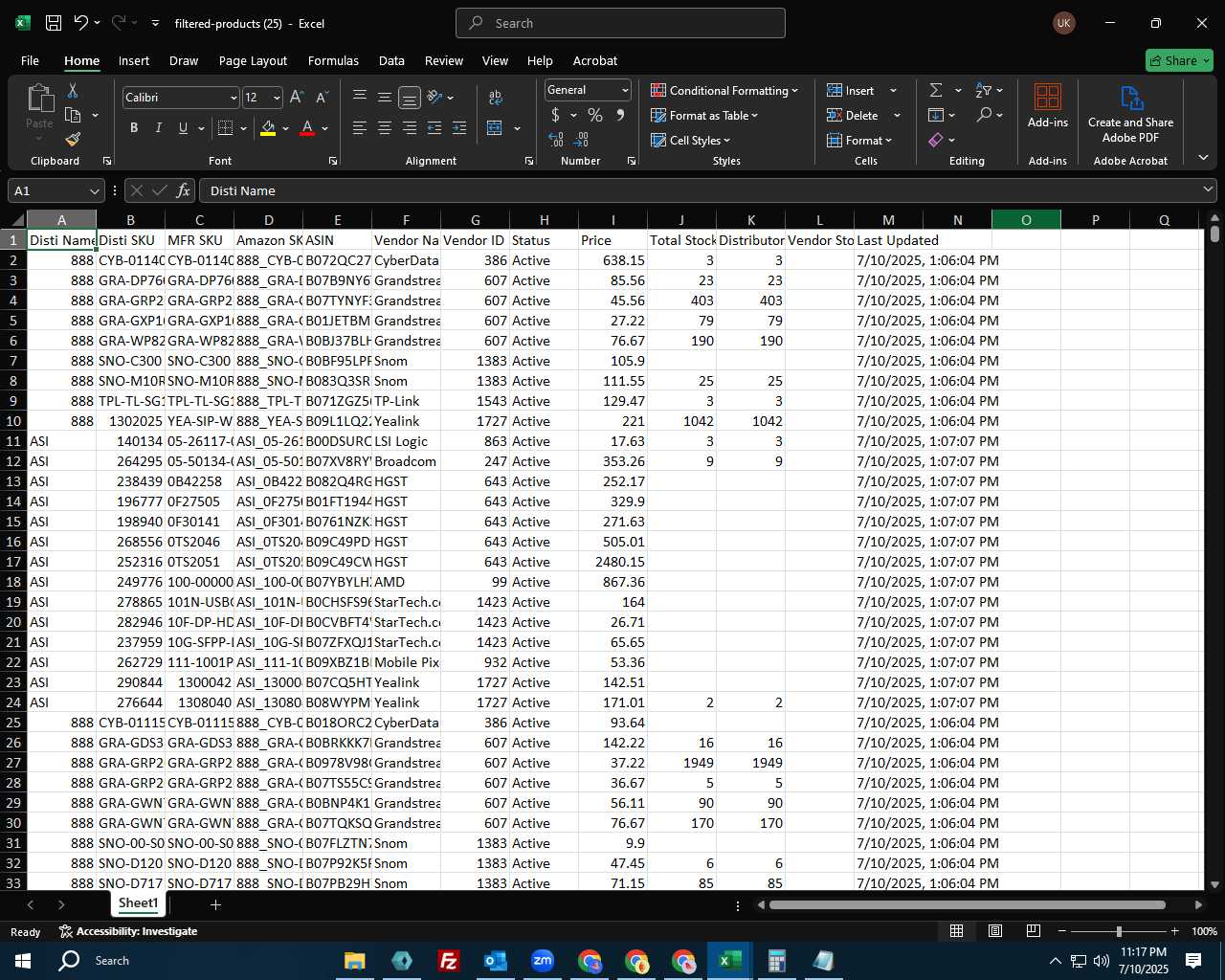Open Find & Select dropdown

click(991, 115)
